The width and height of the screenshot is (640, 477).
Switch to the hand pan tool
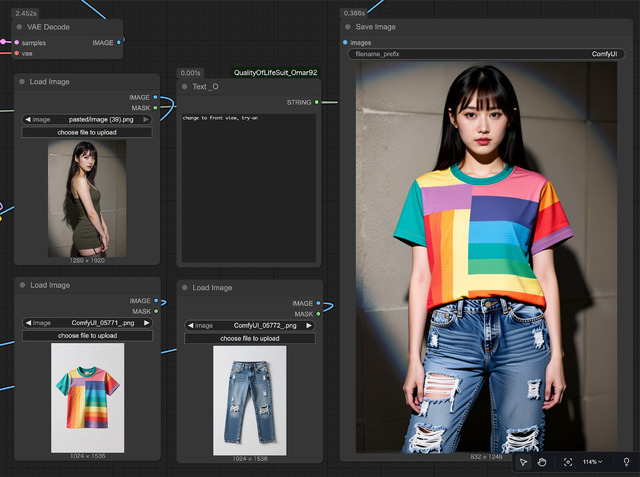click(x=542, y=462)
